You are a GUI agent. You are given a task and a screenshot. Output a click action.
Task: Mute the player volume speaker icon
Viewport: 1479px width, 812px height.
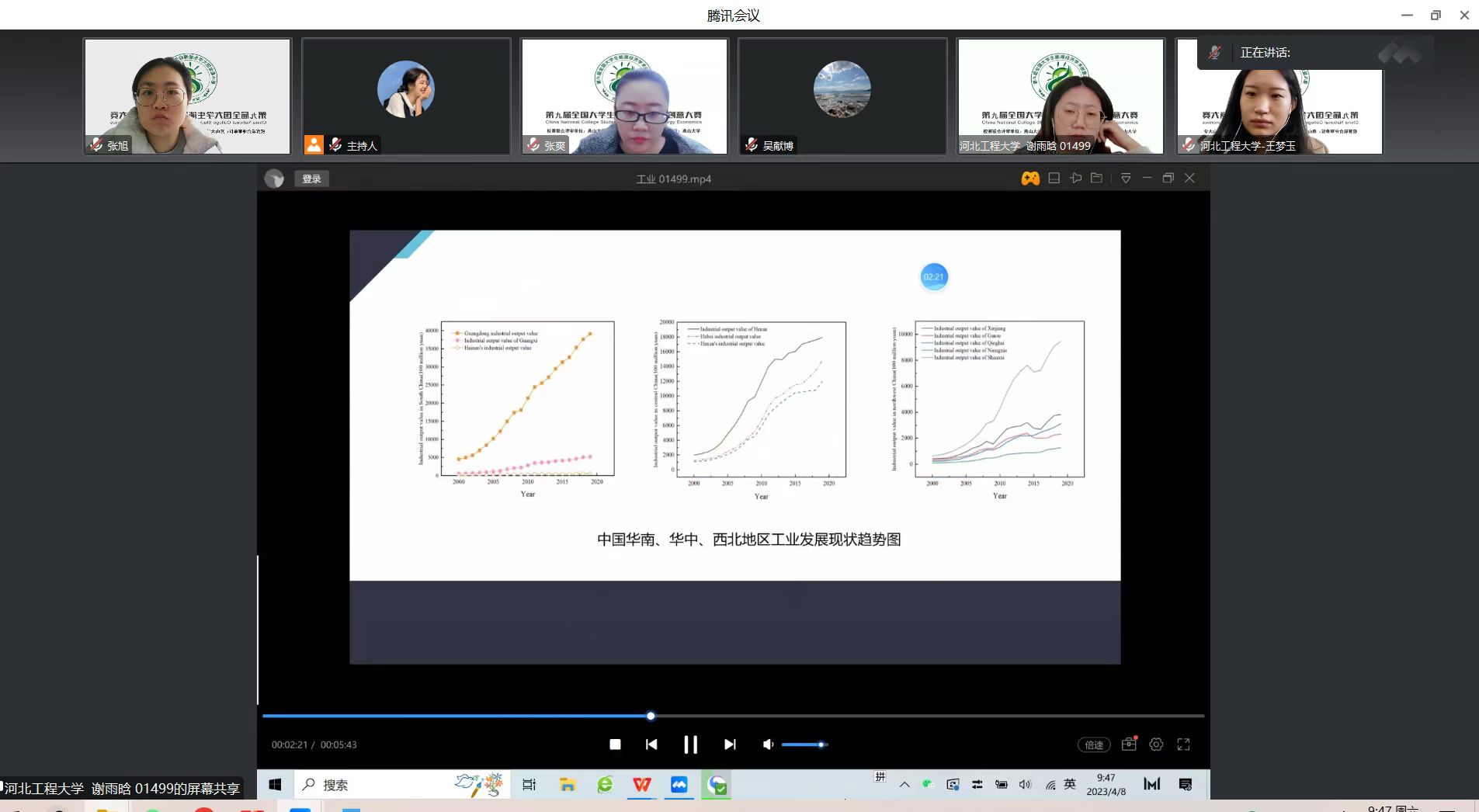[768, 744]
